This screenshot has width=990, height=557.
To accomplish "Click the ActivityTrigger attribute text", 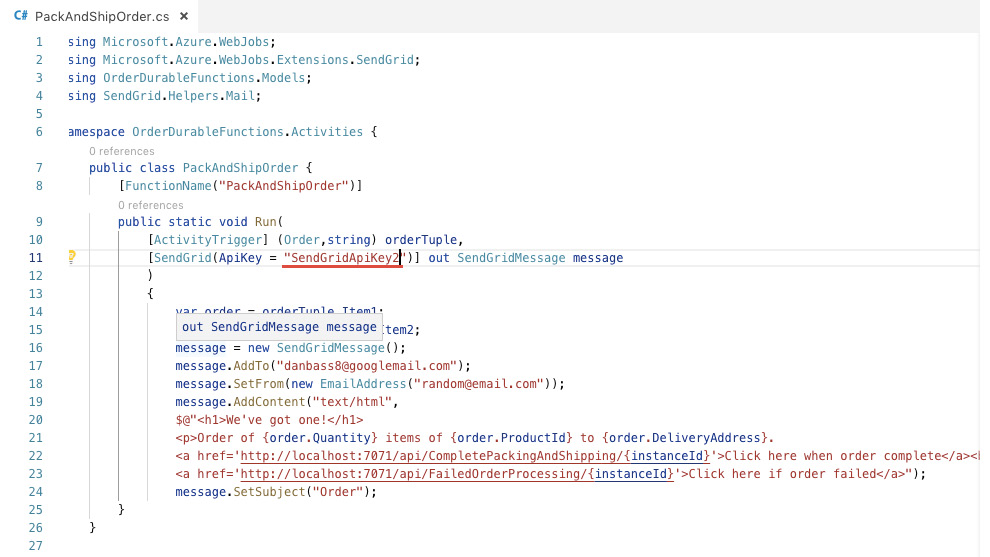I will pyautogui.click(x=208, y=240).
